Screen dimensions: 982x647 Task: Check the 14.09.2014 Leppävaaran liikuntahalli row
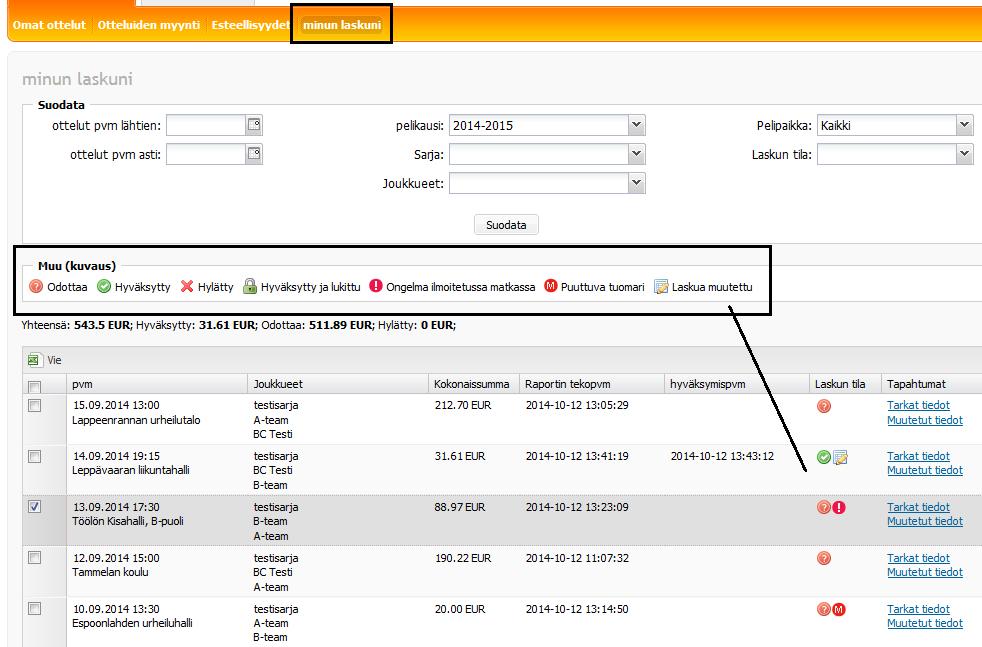tap(35, 456)
